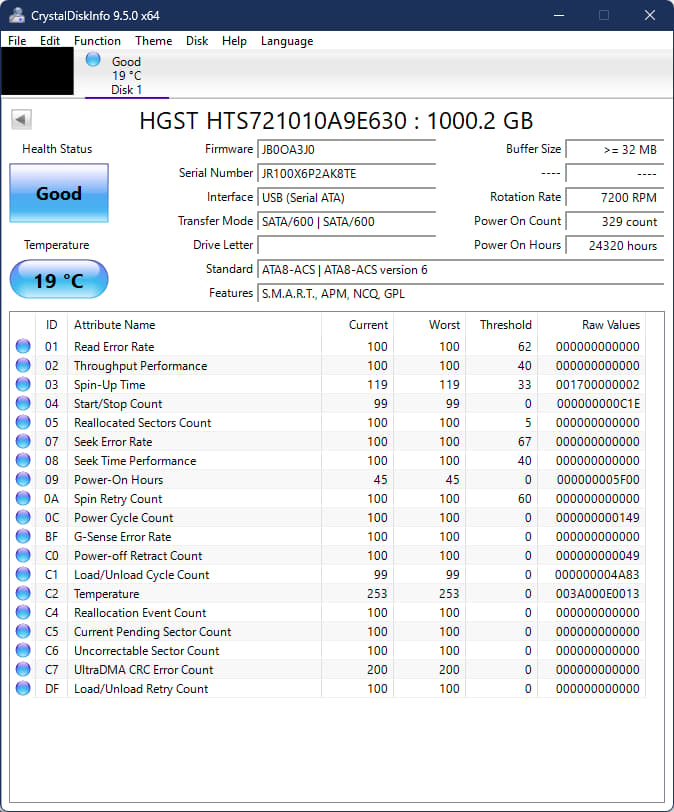The height and width of the screenshot is (812, 674).
Task: Click the Power On Hours 24320 hours field
Action: point(614,245)
